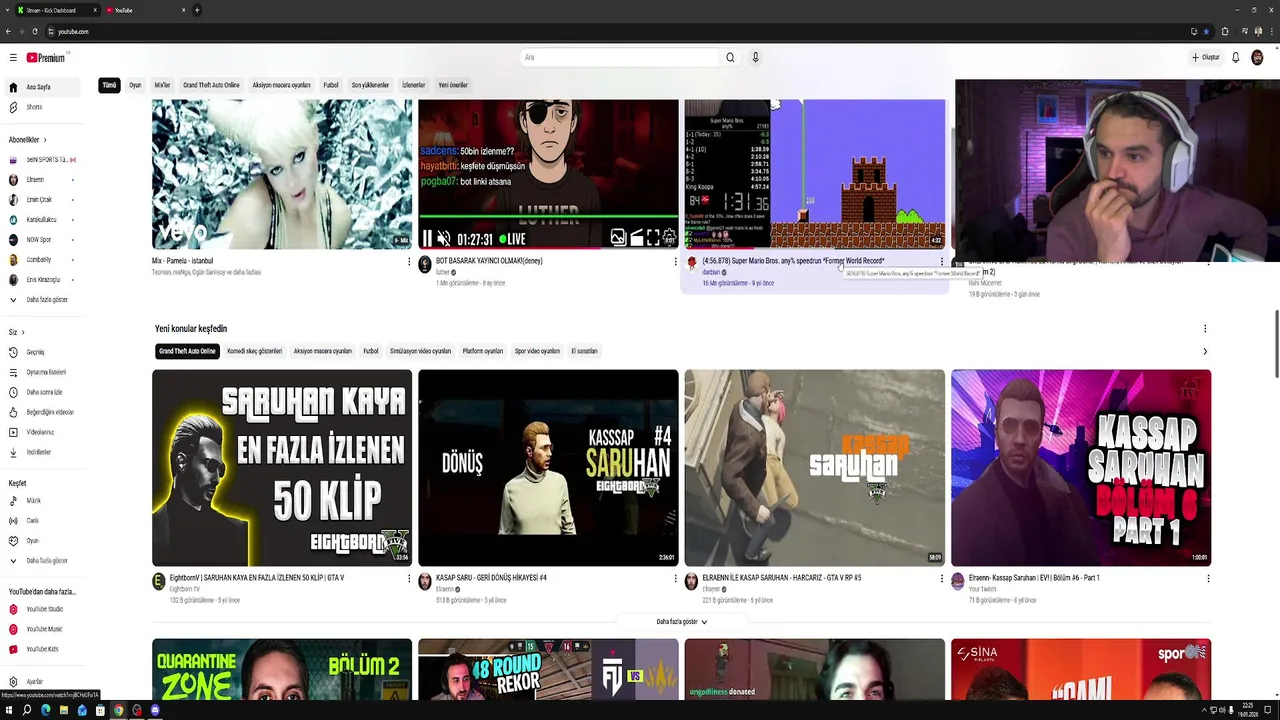
Task: Open the KASSAP SARUHAN BÖLÜM 6 PART 1 thumbnail
Action: click(x=1081, y=468)
